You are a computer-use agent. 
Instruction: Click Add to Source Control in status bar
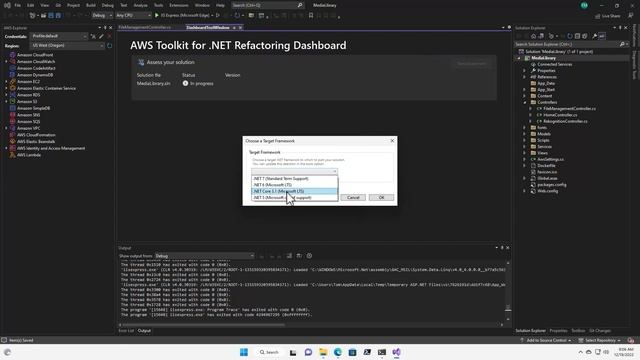click(546, 340)
